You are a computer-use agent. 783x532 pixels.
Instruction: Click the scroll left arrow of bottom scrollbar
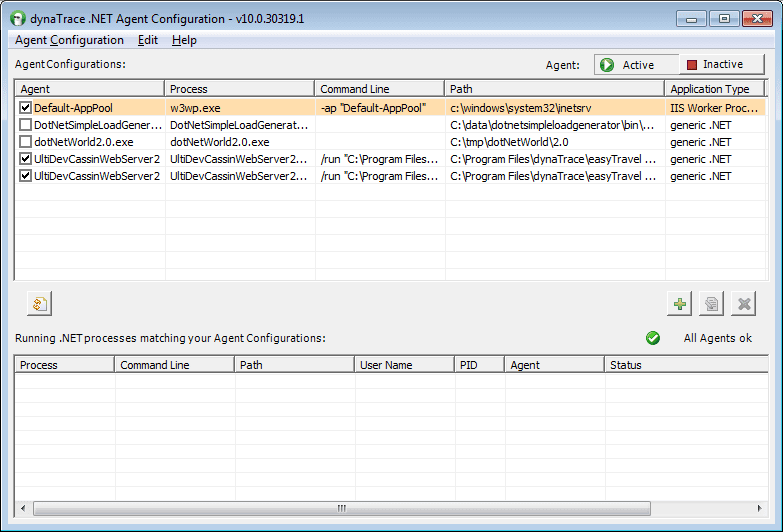pyautogui.click(x=23, y=509)
